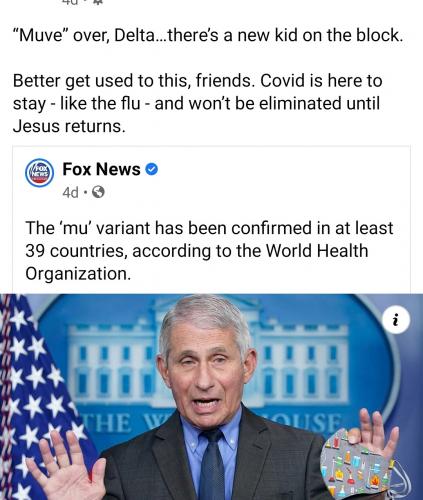Click the '4d' timestamp under Fox News
The width and height of the screenshot is (423, 500).
[x=71, y=192]
